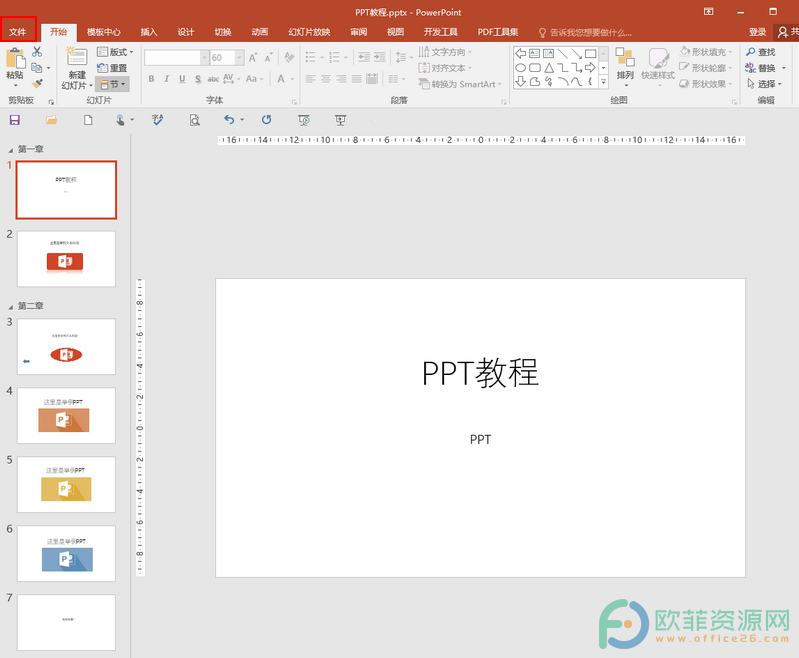Click the Find (查找) magnifier button
This screenshot has width=799, height=658.
click(761, 52)
